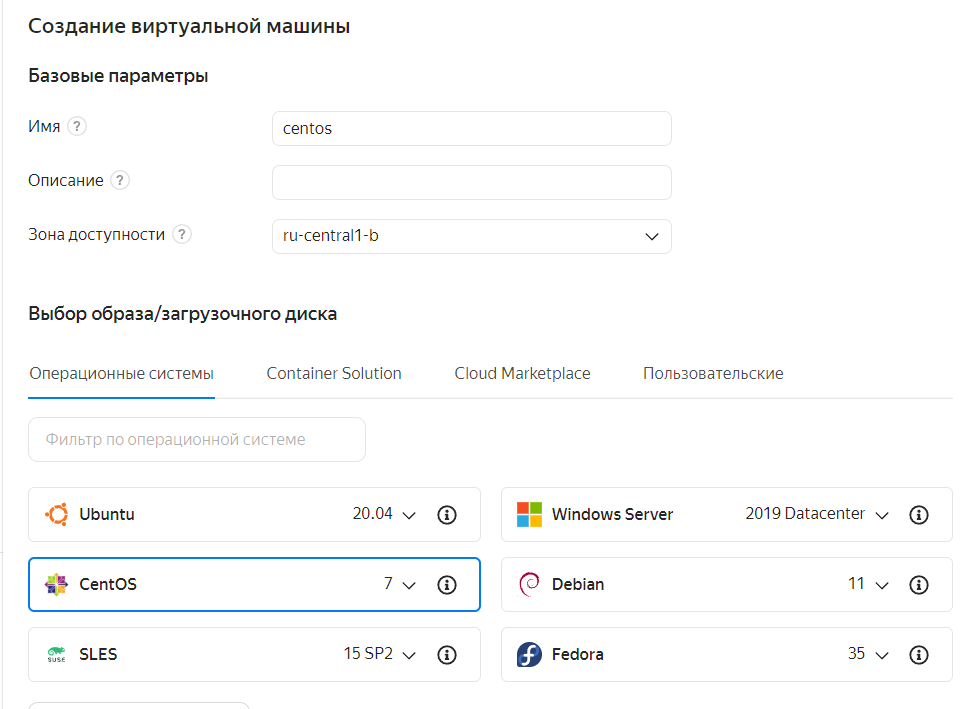Viewport: 980px width, 709px height.
Task: Select the Ubuntu image card
Action: (x=254, y=515)
